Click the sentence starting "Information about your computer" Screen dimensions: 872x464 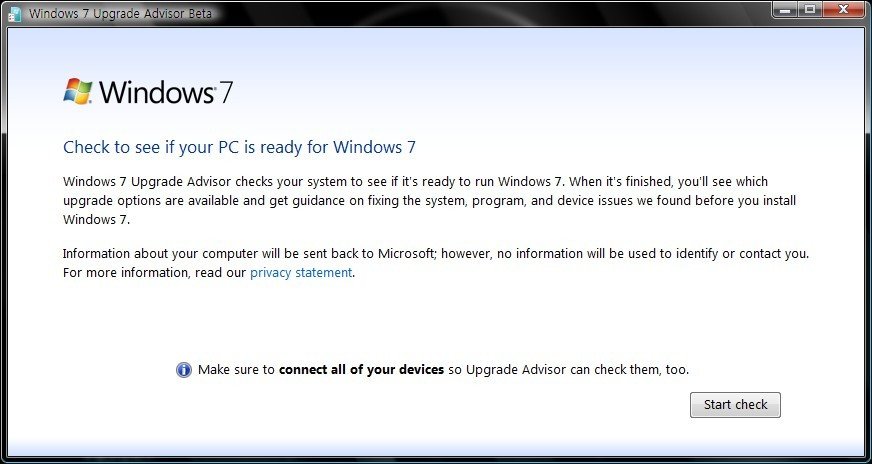[x=250, y=253]
